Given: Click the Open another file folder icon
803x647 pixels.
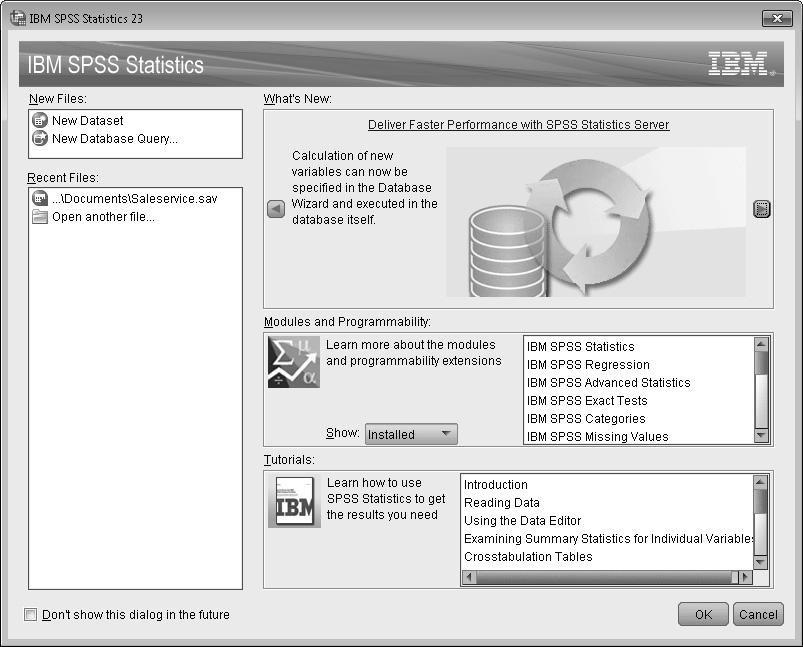Looking at the screenshot, I should (40, 217).
